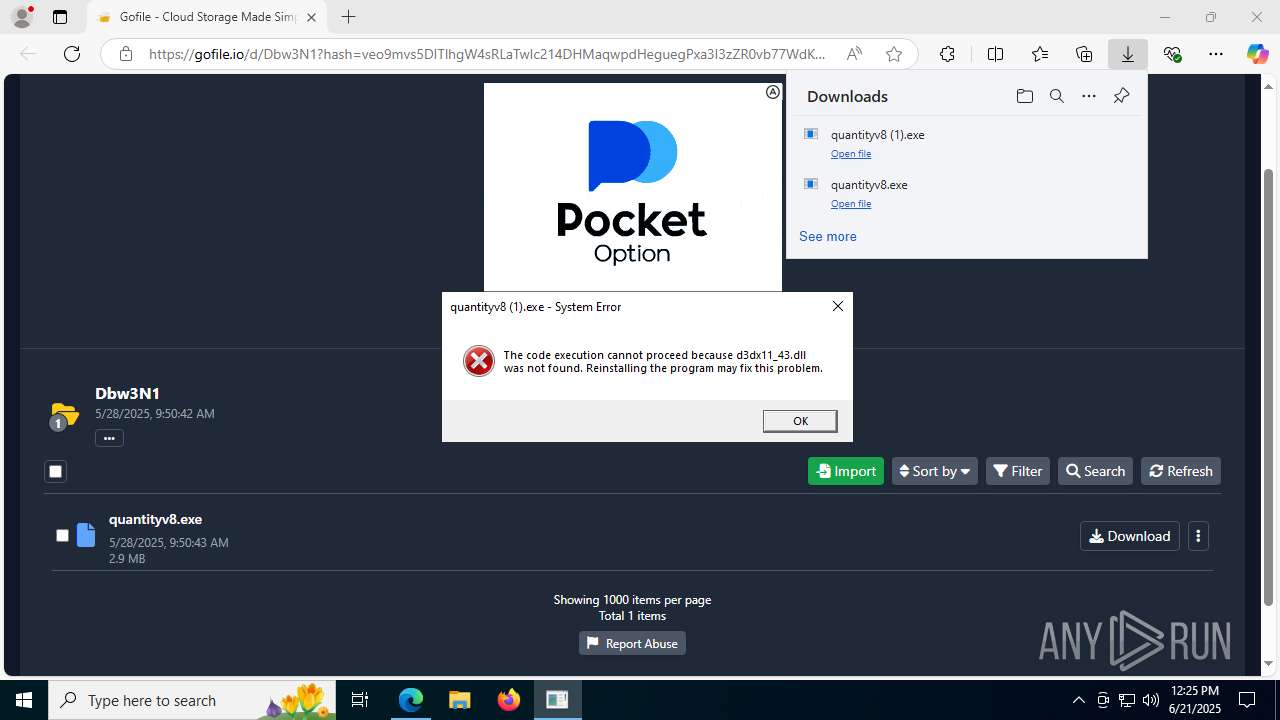This screenshot has height=720, width=1280.
Task: Open browser Extensions icon
Action: (947, 54)
